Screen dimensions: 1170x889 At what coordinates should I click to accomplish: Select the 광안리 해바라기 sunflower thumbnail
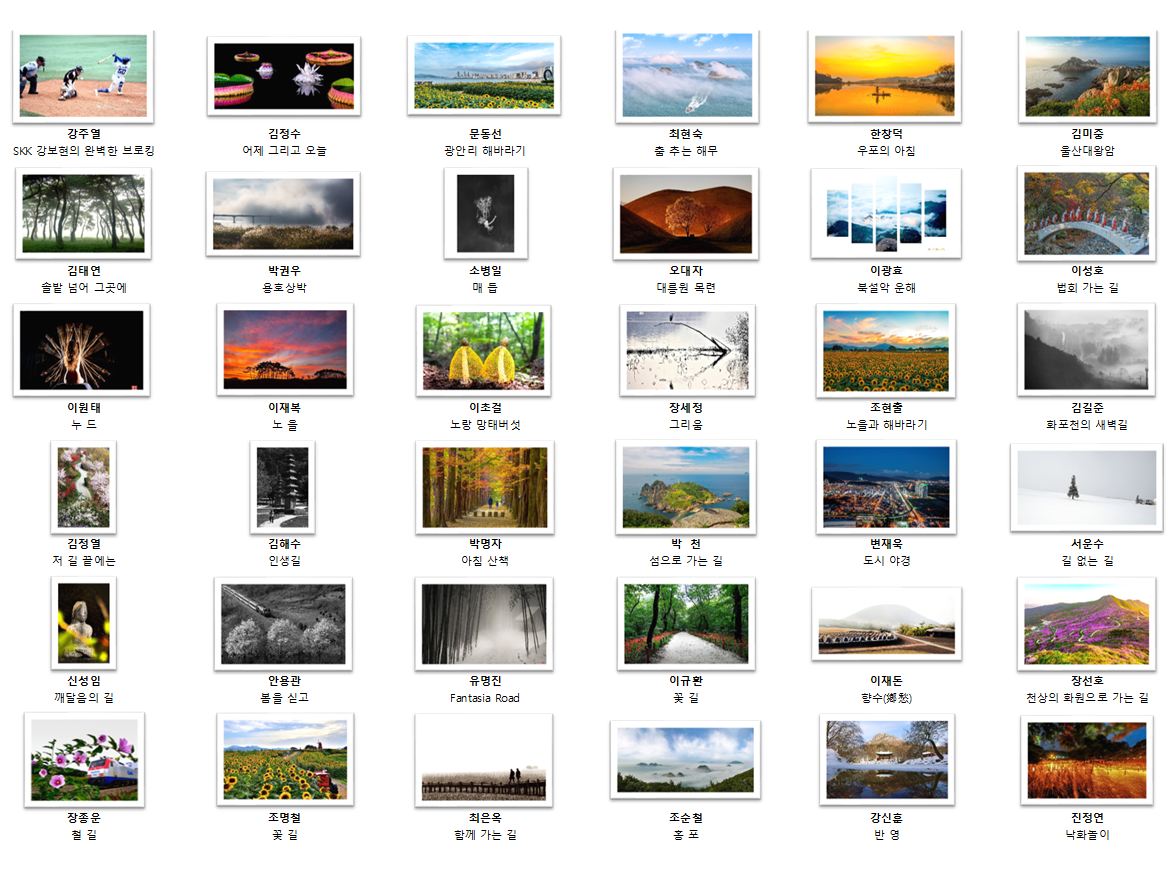tap(484, 75)
